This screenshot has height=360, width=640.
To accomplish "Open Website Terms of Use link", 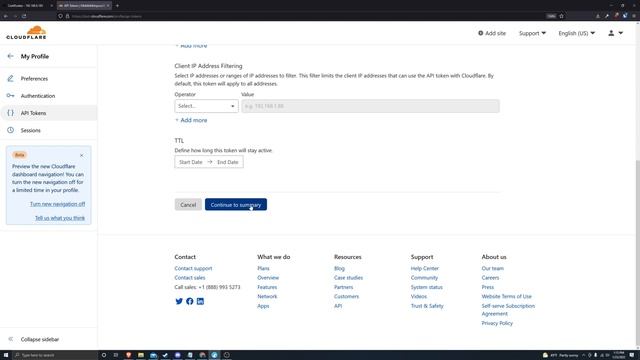I will pos(507,296).
